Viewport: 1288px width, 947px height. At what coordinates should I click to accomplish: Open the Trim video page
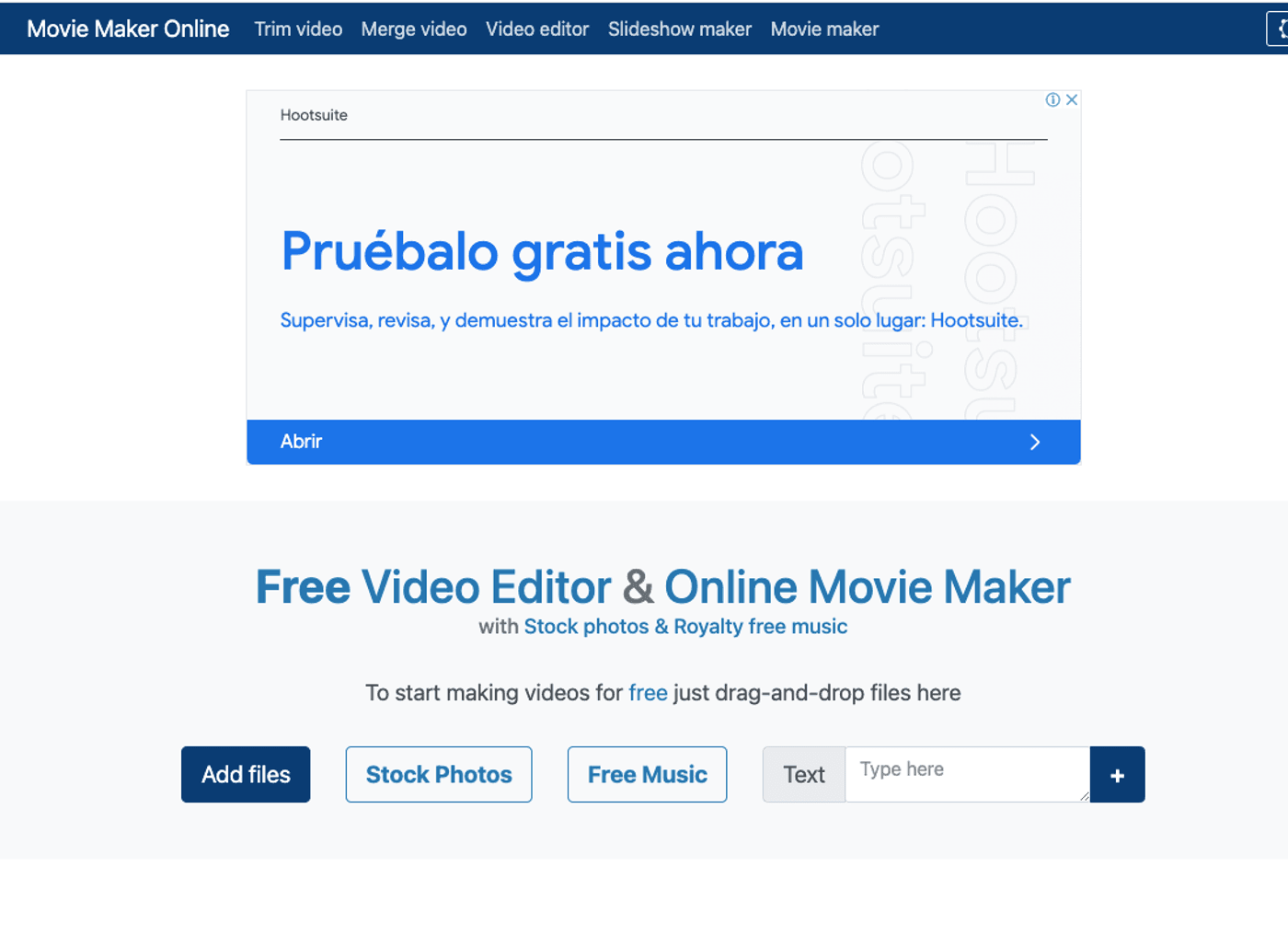click(298, 29)
